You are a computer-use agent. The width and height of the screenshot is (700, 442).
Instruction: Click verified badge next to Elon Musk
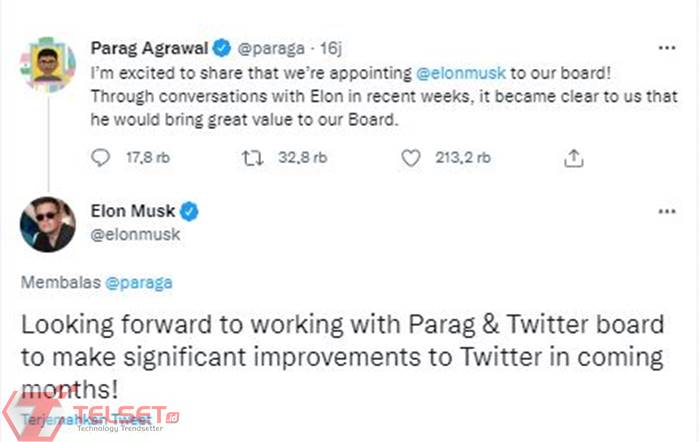pyautogui.click(x=187, y=211)
